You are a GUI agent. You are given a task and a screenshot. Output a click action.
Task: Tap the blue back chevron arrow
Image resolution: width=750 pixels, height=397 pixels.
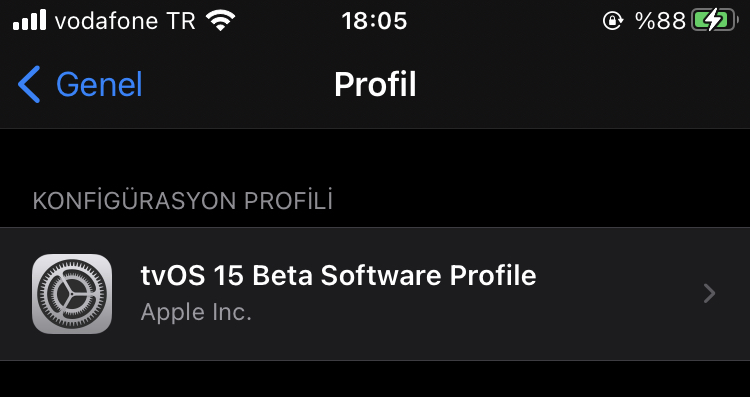tap(29, 85)
